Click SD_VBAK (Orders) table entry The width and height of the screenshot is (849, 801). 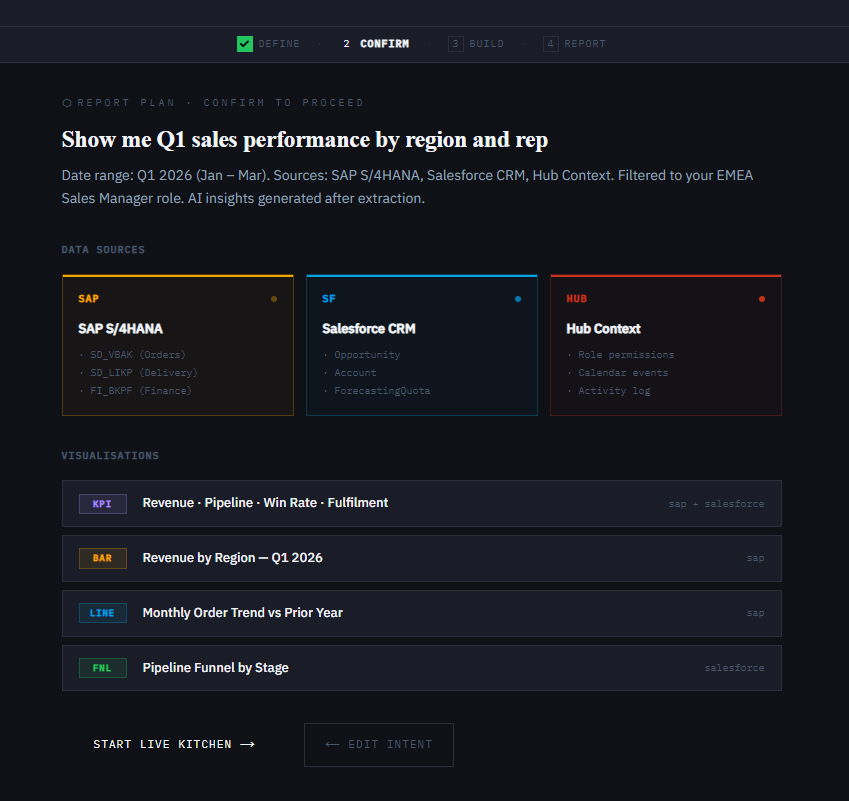[x=138, y=355]
